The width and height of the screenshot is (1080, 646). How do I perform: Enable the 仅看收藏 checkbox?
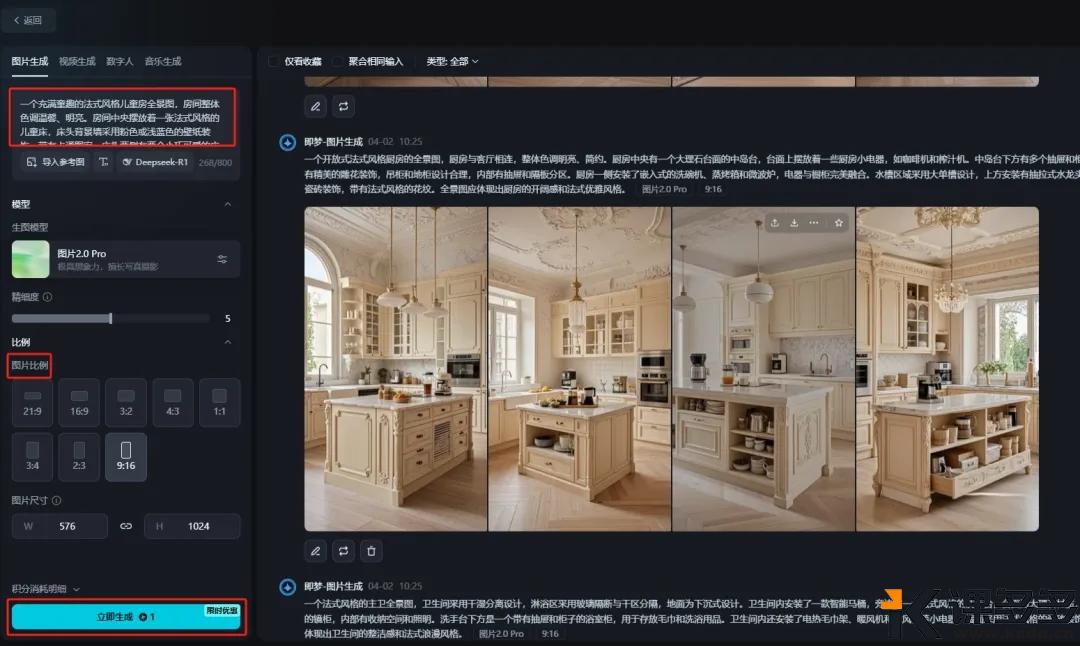tap(273, 61)
